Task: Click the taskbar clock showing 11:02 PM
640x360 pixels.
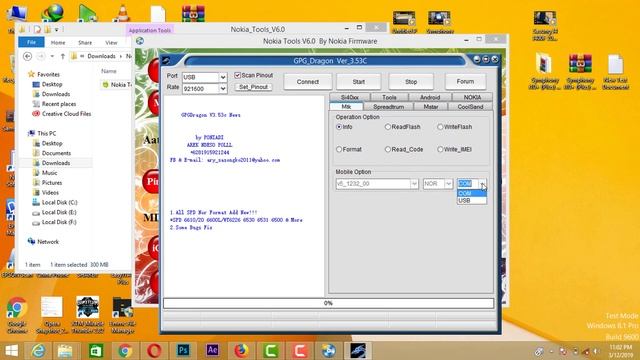Action: pyautogui.click(x=620, y=351)
